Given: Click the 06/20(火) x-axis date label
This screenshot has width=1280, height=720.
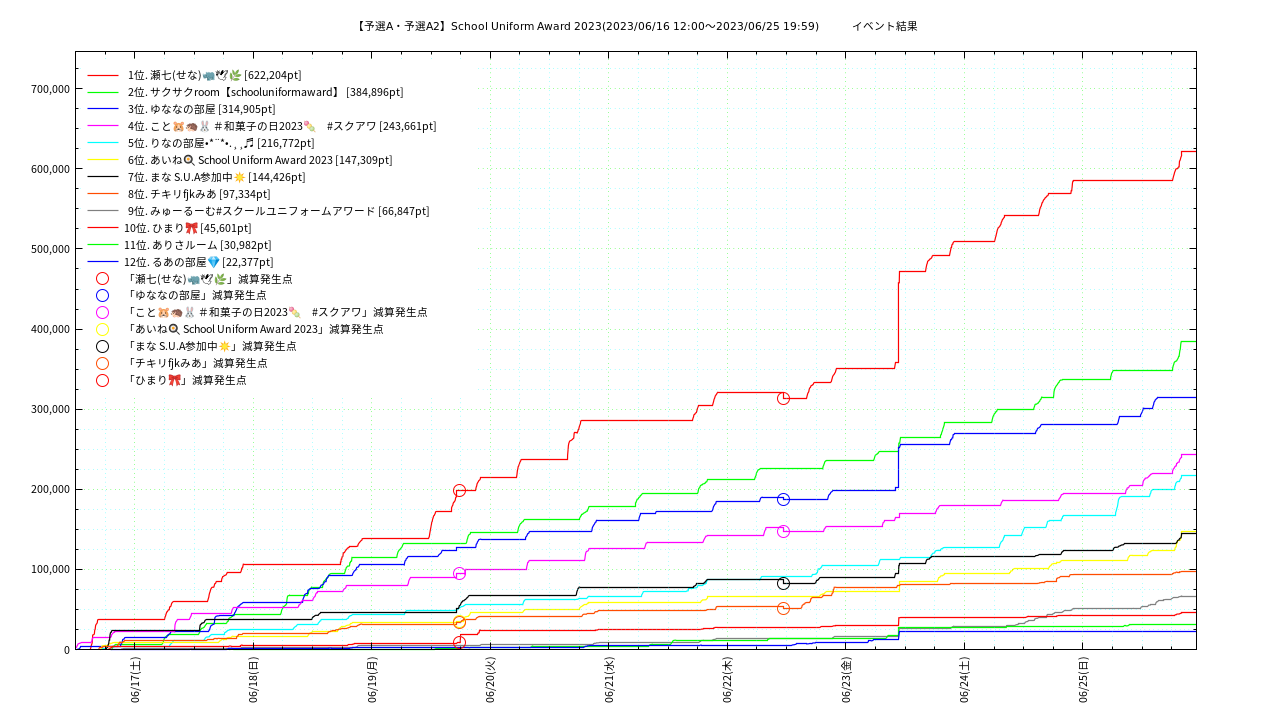Looking at the screenshot, I should point(490,680).
